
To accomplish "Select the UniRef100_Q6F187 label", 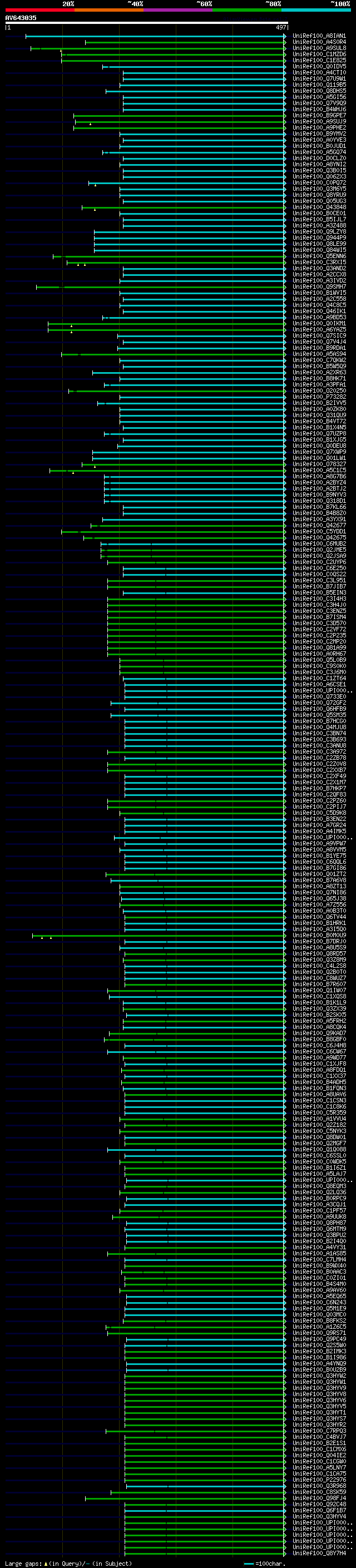I will (x=319, y=1510).
